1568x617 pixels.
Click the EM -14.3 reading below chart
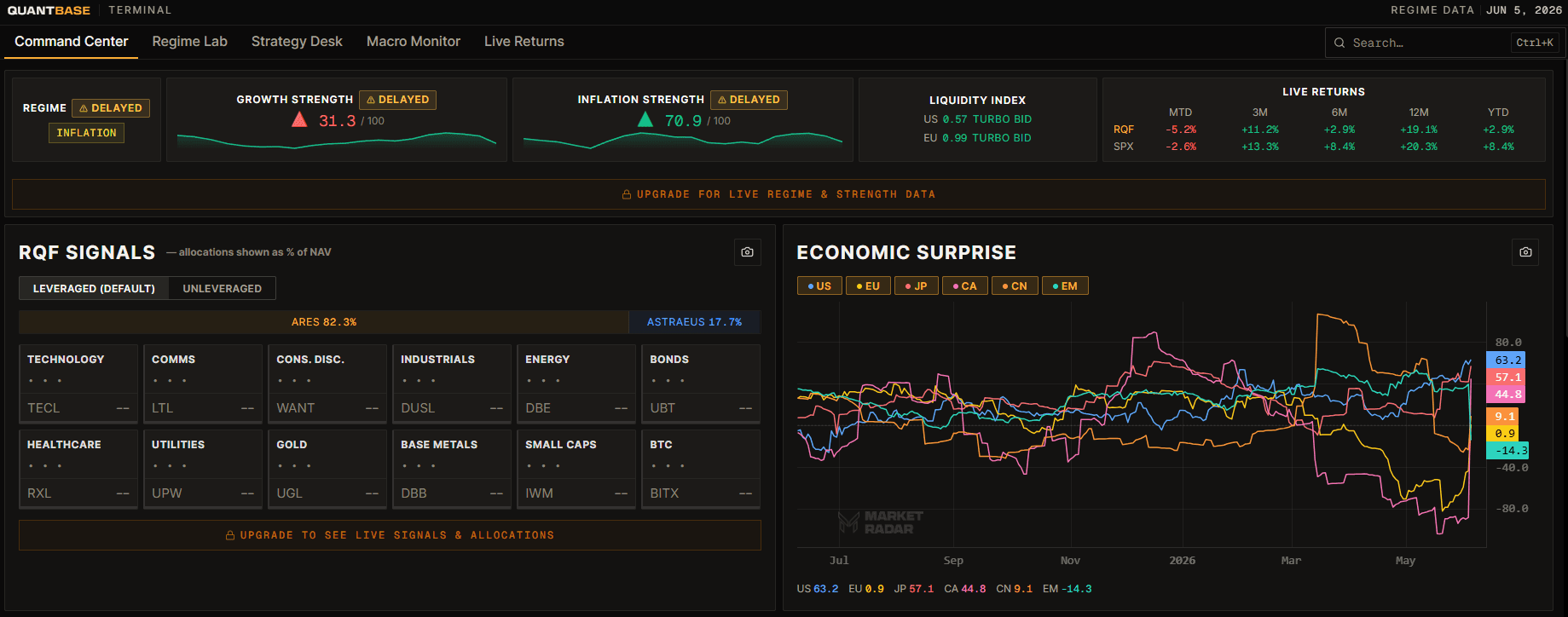[x=1068, y=589]
